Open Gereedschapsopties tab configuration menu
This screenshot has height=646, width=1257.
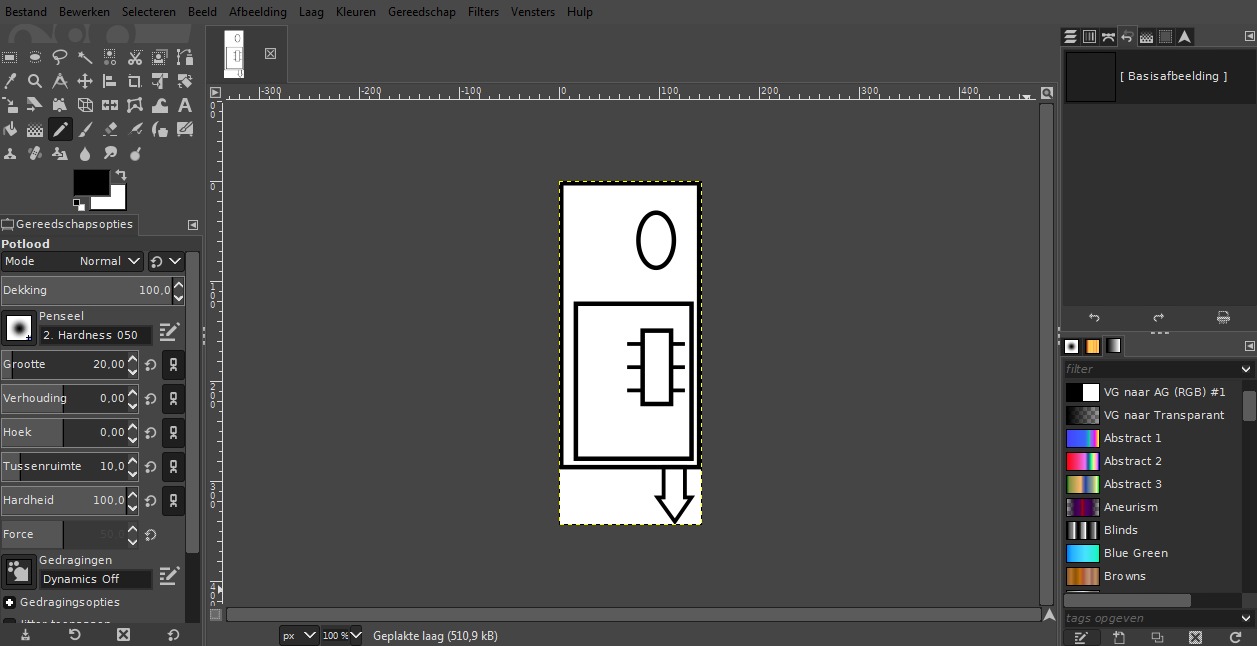(193, 225)
